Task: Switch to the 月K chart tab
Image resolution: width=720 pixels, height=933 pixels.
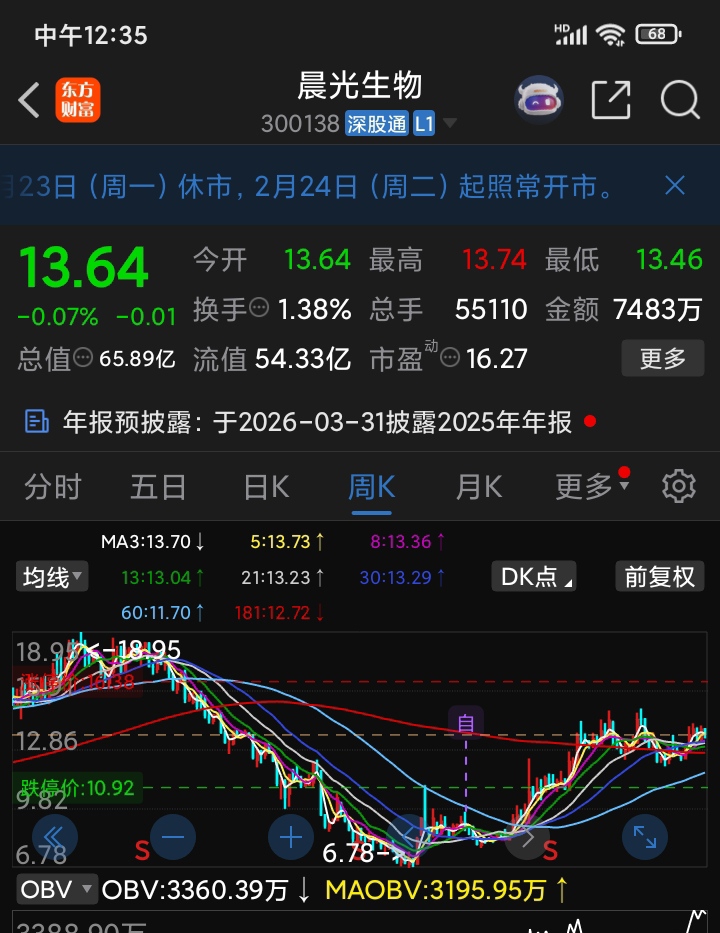Action: (478, 487)
